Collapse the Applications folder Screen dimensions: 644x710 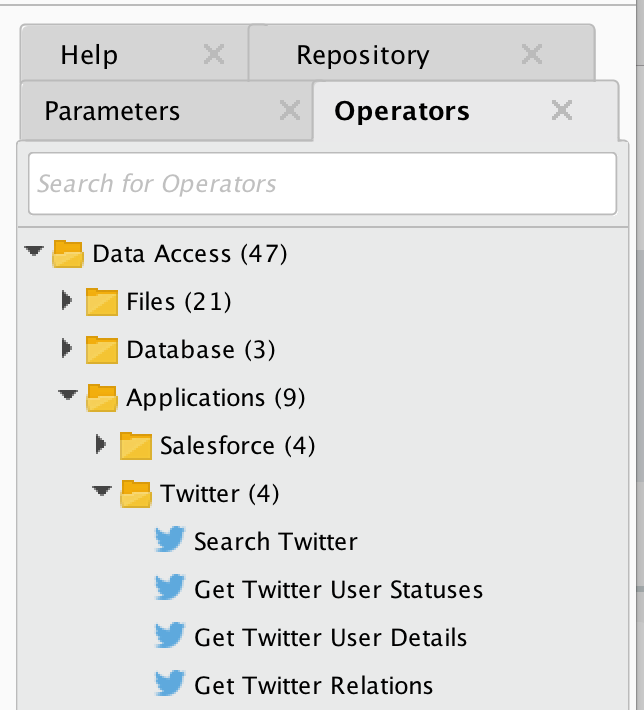click(x=68, y=395)
